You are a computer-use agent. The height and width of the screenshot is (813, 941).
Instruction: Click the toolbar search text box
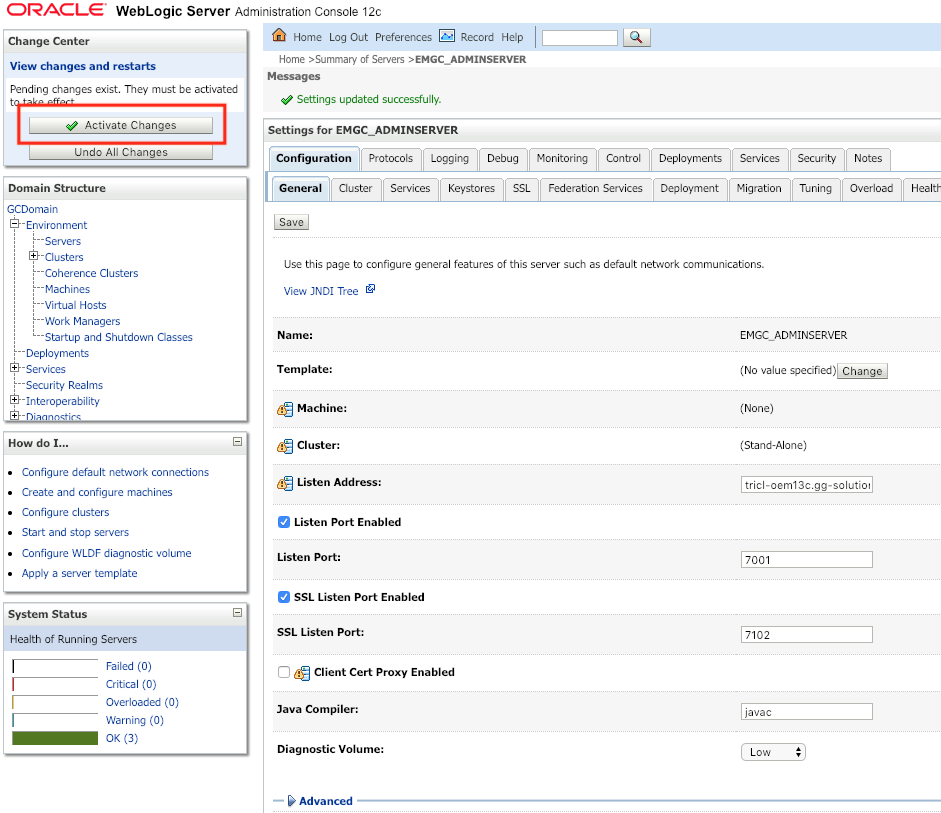580,38
